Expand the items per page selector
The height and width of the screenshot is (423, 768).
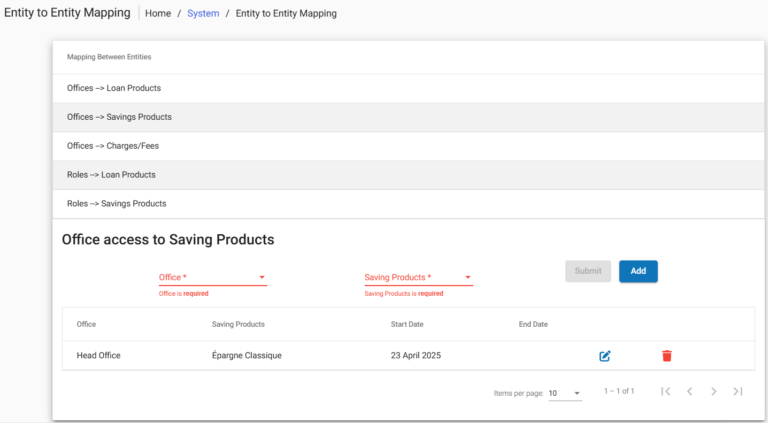click(x=564, y=394)
